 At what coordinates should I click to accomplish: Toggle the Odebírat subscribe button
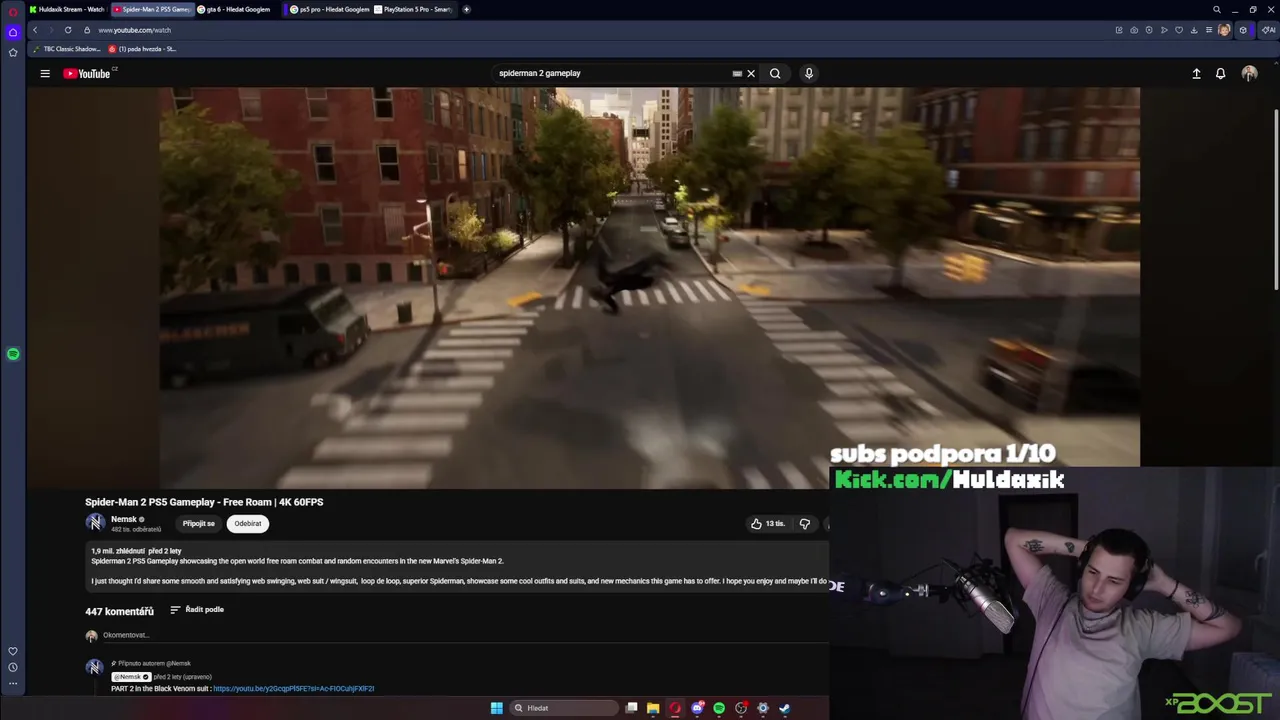pyautogui.click(x=247, y=523)
